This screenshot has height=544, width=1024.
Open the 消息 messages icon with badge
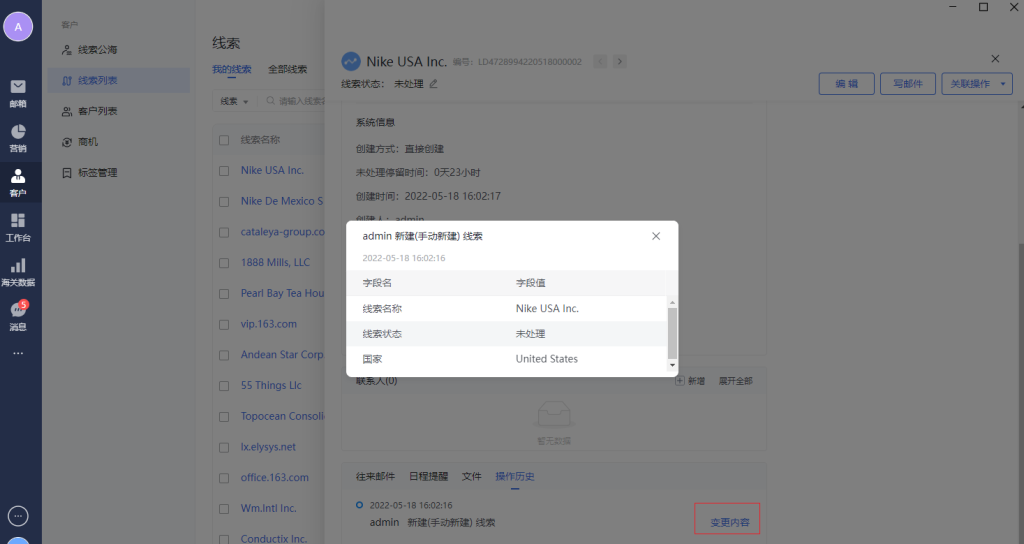click(x=18, y=311)
